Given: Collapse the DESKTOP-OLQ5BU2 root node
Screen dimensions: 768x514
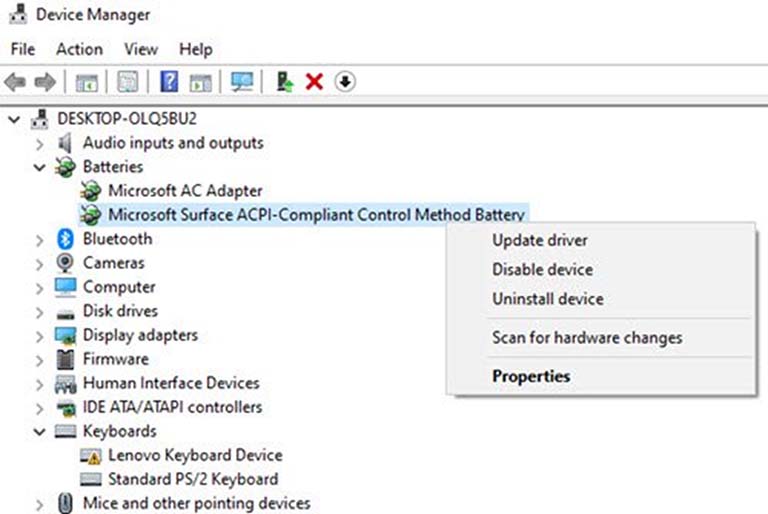Looking at the screenshot, I should coord(14,119).
